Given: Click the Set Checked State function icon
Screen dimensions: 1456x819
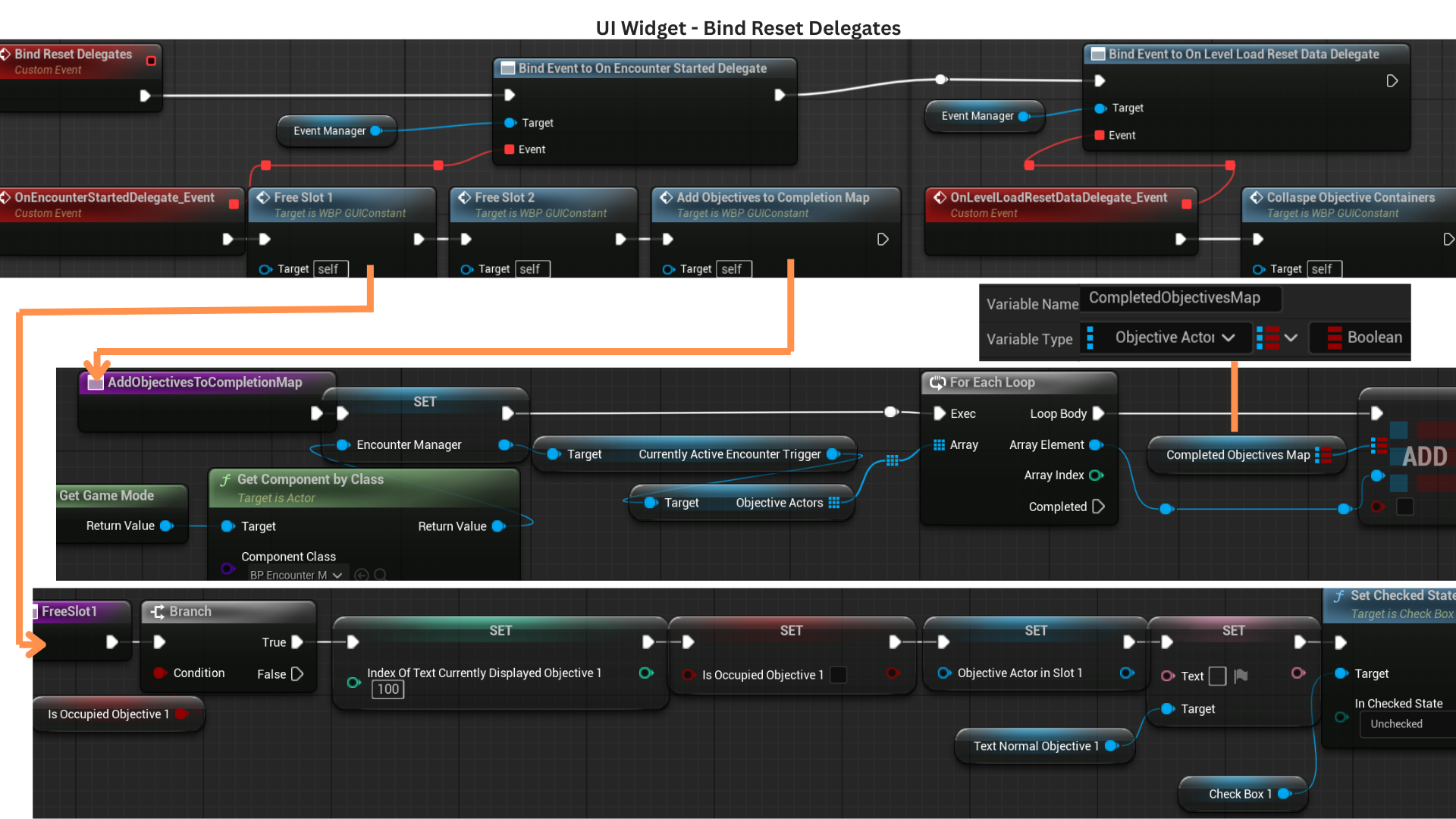Looking at the screenshot, I should [x=1339, y=596].
